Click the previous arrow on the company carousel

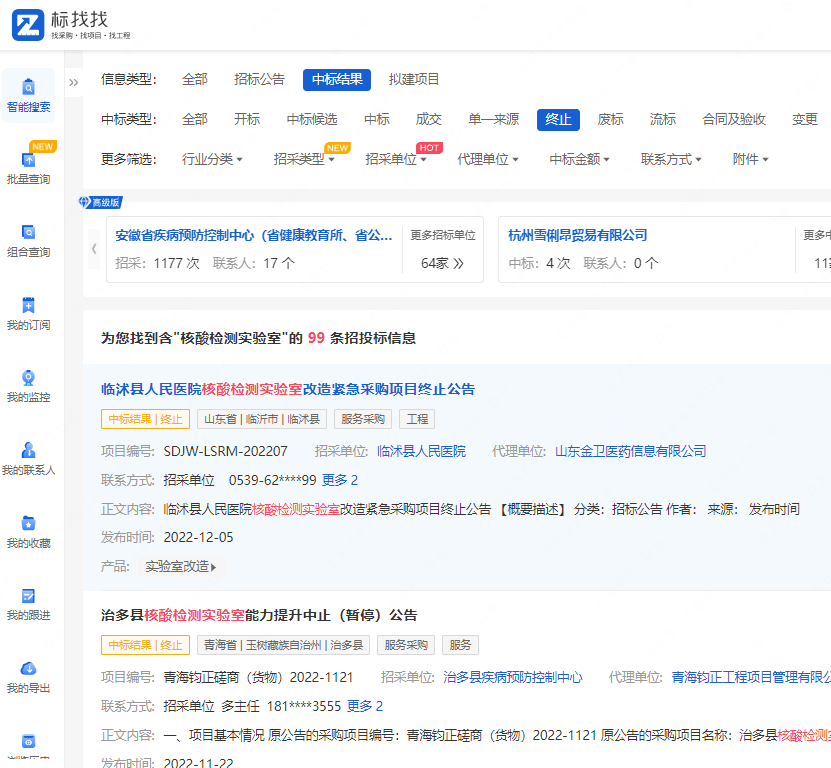click(x=94, y=249)
